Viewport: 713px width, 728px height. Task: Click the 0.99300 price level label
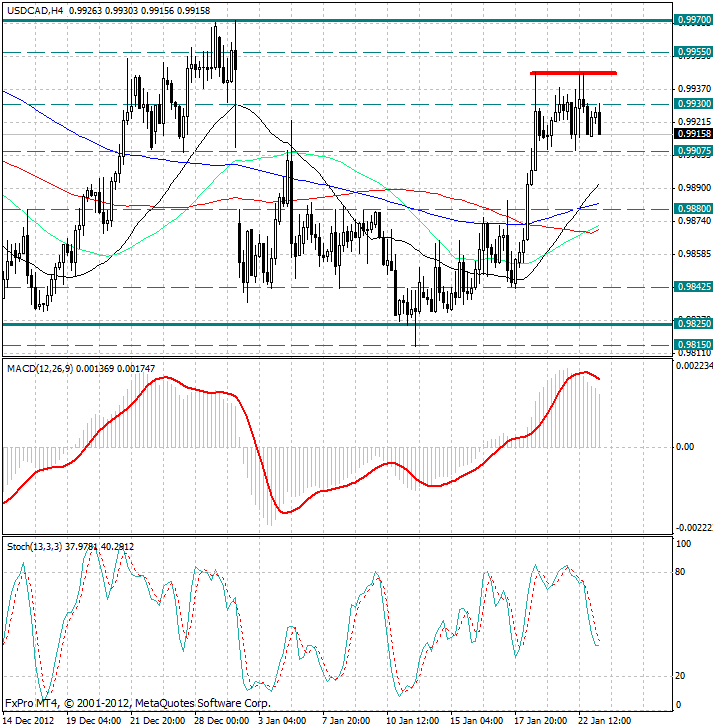point(694,104)
